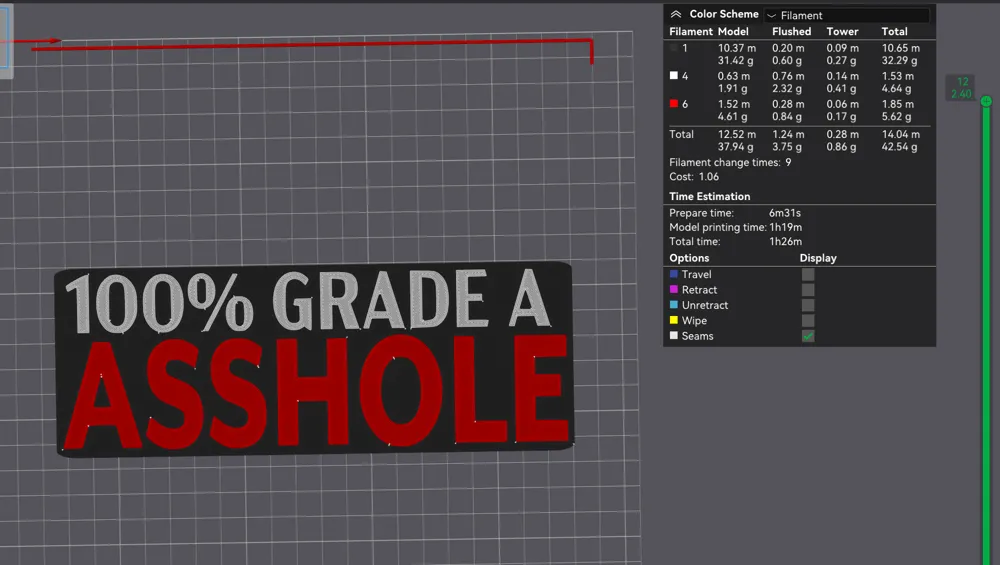Collapse the Color Scheme panel
The width and height of the screenshot is (1000, 565).
tap(676, 14)
